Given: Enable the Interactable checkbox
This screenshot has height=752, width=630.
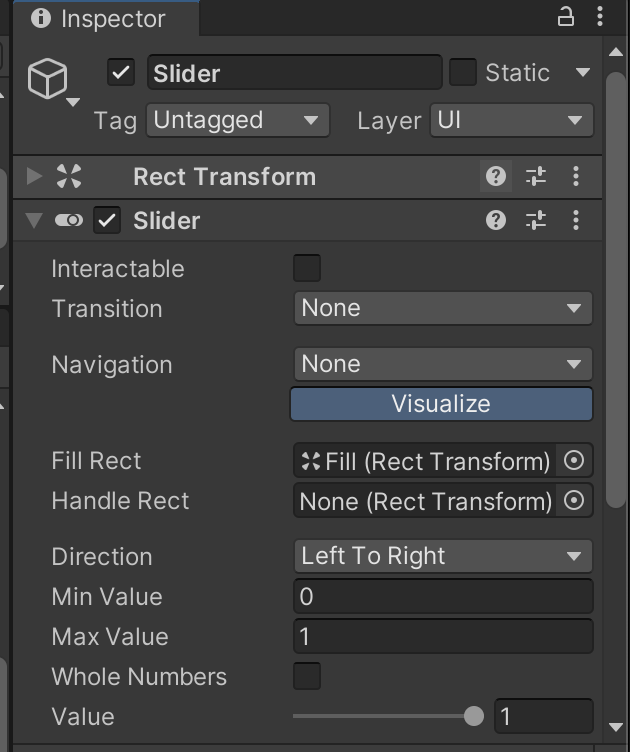Looking at the screenshot, I should tap(307, 268).
